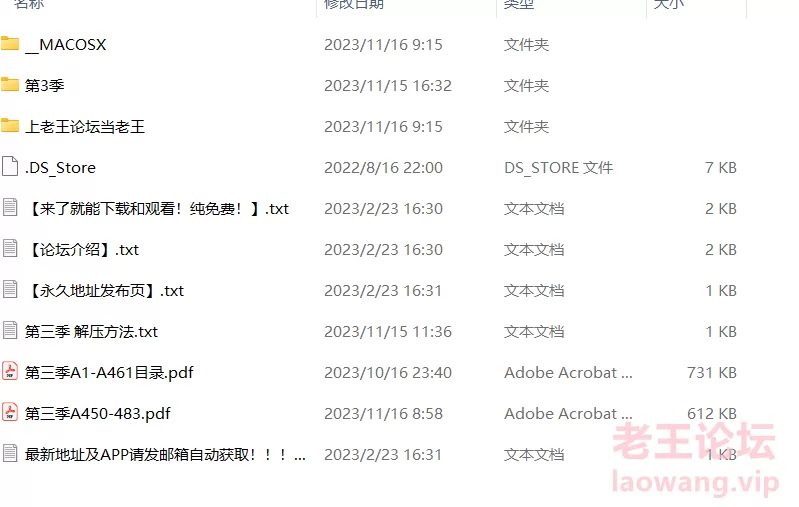Sort by the 类型 column header

tap(519, 4)
